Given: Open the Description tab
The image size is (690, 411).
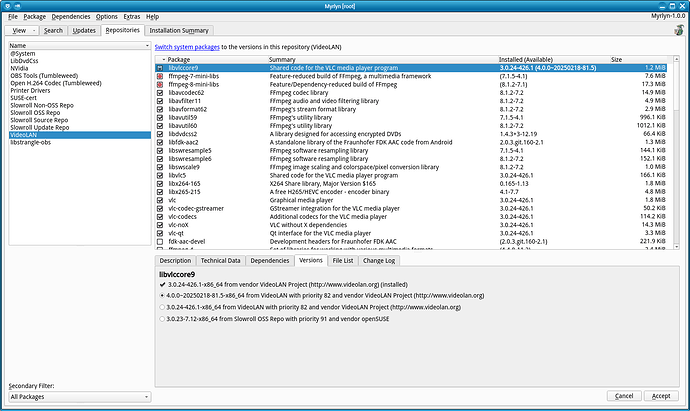Looking at the screenshot, I should point(175,261).
